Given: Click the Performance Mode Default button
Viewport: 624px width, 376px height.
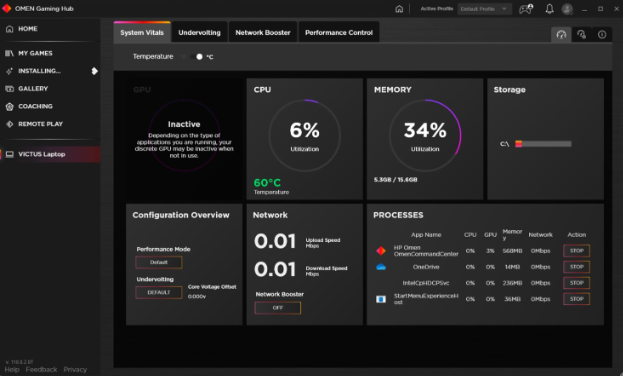Looking at the screenshot, I should 159,262.
